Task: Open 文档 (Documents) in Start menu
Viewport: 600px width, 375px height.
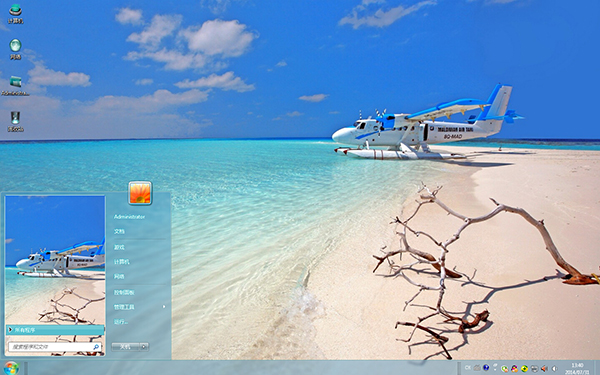Action: click(x=119, y=231)
